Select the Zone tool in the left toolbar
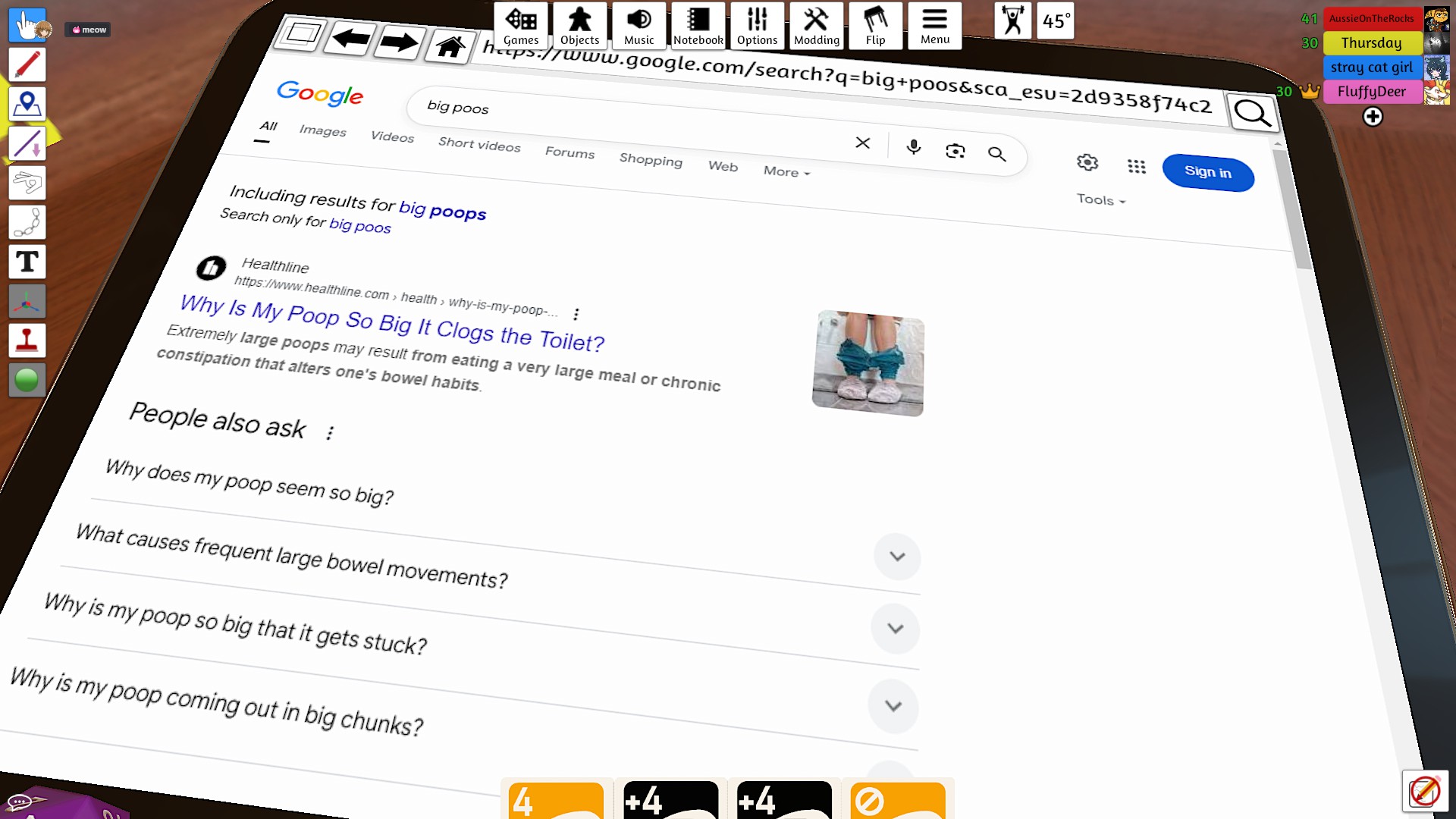This screenshot has height=819, width=1456. tap(27, 104)
